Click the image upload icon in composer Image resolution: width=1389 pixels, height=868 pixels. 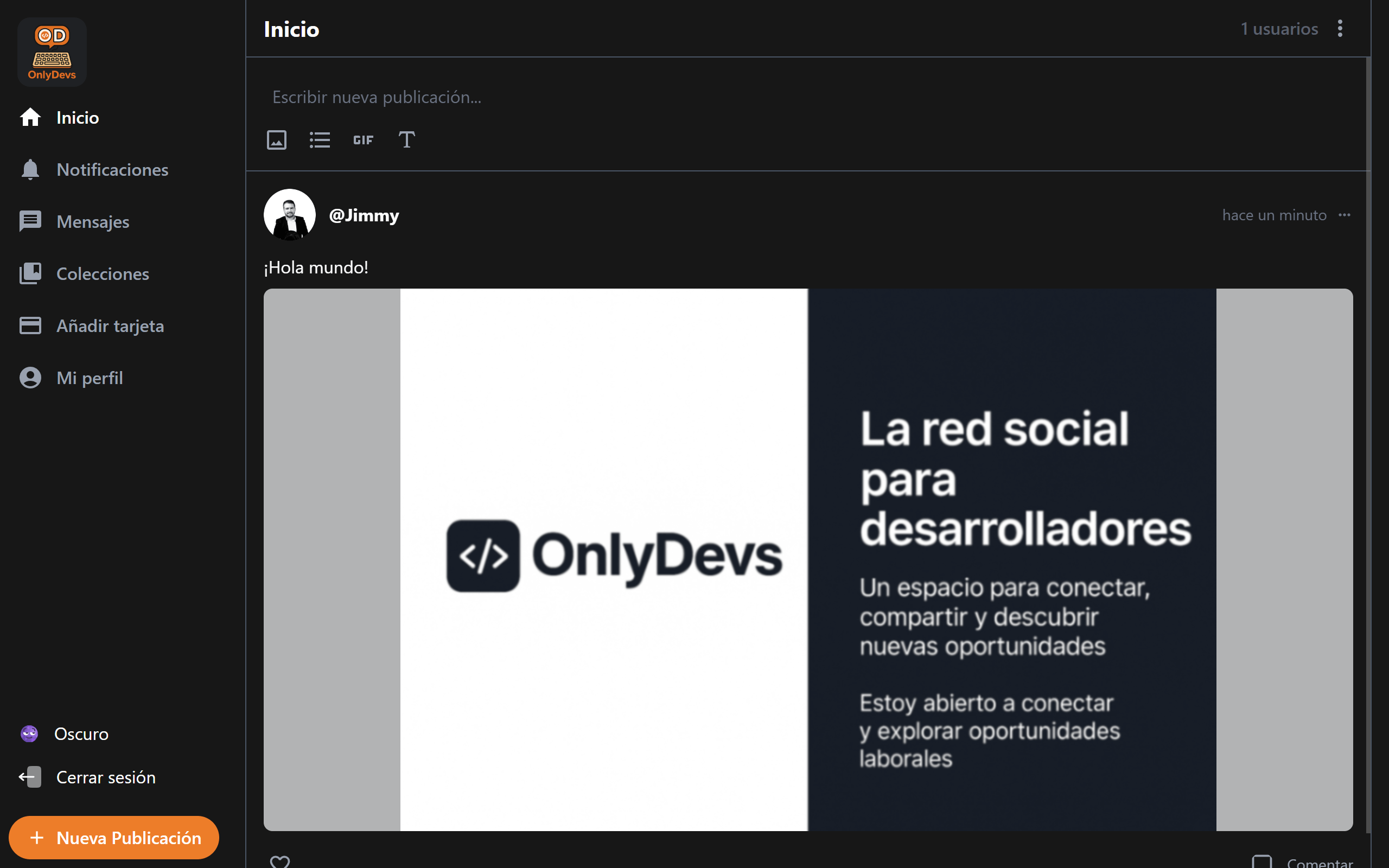coord(276,139)
